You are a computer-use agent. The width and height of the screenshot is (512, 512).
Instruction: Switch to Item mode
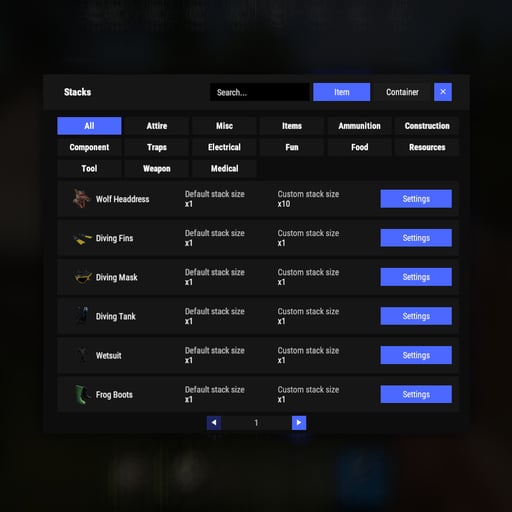tap(341, 92)
